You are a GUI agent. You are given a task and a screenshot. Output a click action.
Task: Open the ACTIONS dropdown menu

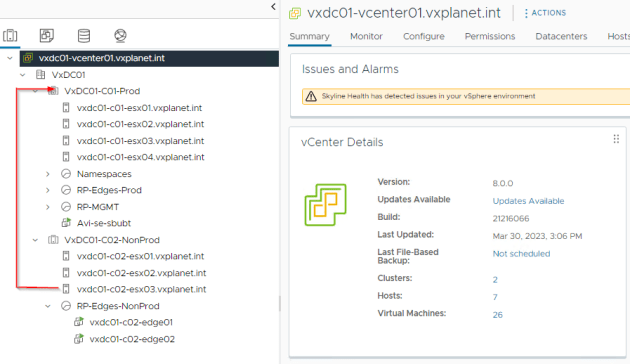pyautogui.click(x=545, y=13)
